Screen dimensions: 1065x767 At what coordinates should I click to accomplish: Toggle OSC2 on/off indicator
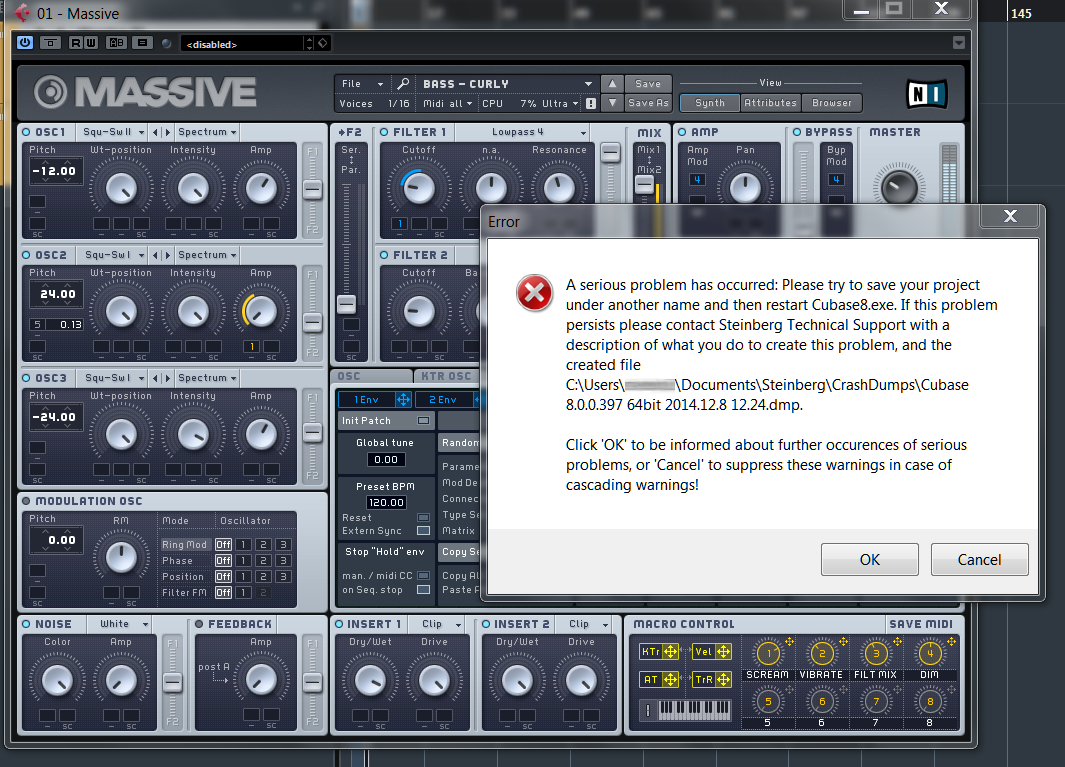[x=26, y=255]
